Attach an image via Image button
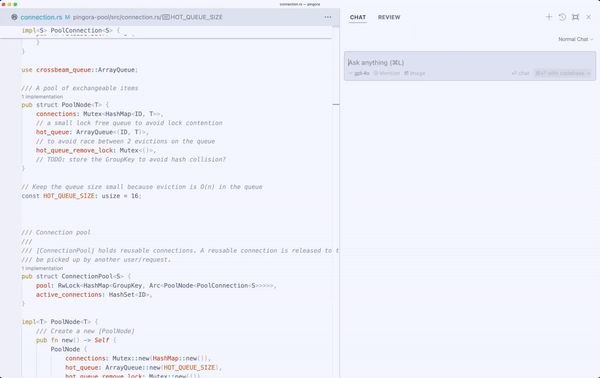The height and width of the screenshot is (378, 600). (415, 73)
